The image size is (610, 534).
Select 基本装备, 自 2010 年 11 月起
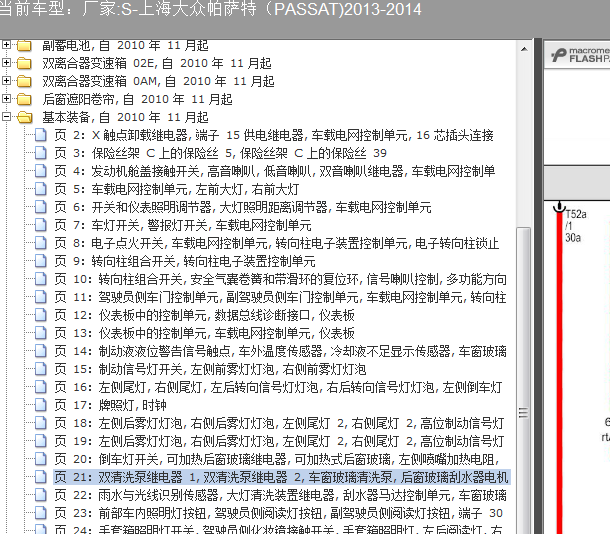click(x=125, y=117)
